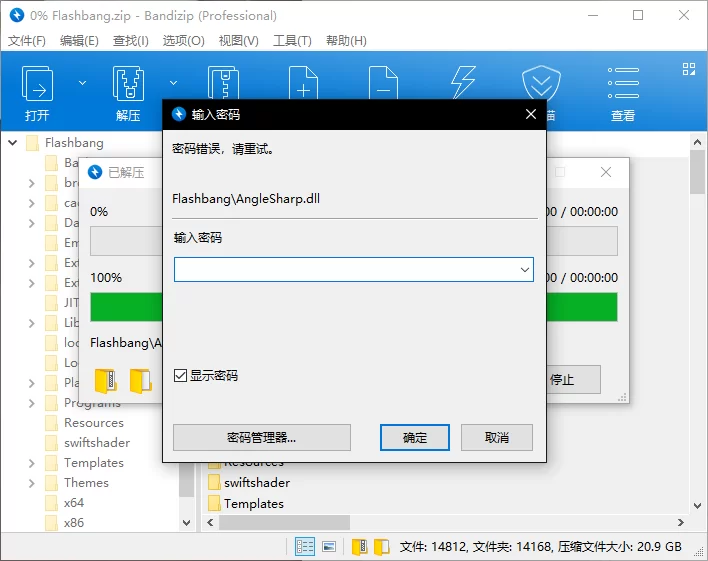Switch to thumbnail view in status bar
Screen dimensions: 708x561
pos(329,547)
